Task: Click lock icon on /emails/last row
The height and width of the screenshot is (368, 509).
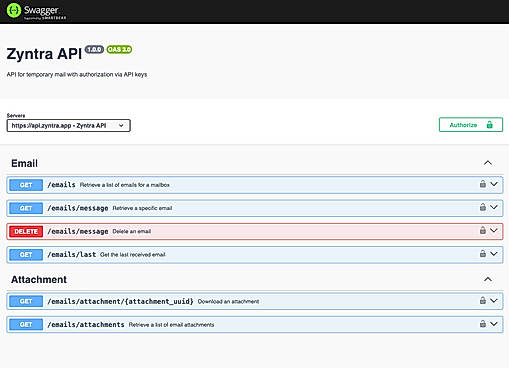Action: (482, 253)
